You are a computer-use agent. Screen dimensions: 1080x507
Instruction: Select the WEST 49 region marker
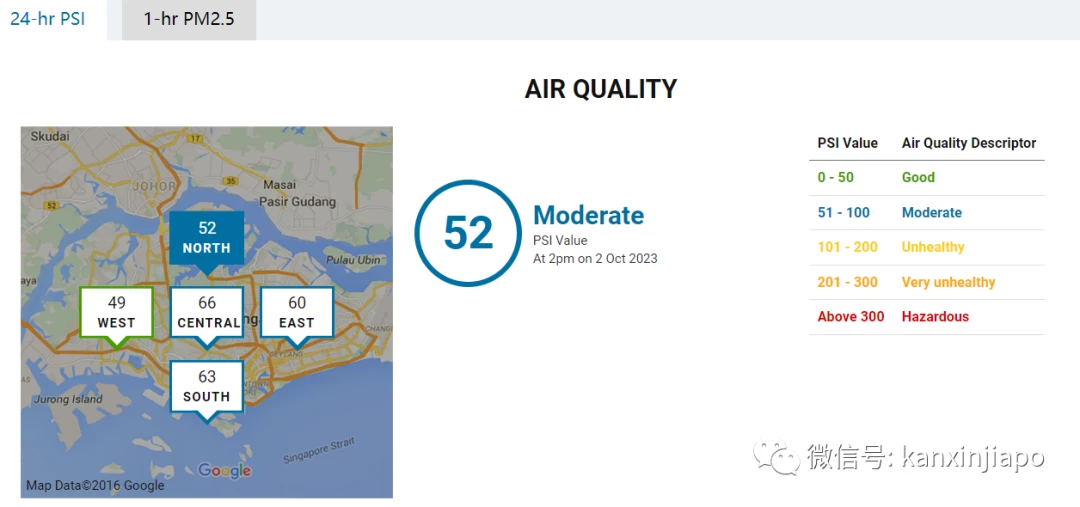116,313
